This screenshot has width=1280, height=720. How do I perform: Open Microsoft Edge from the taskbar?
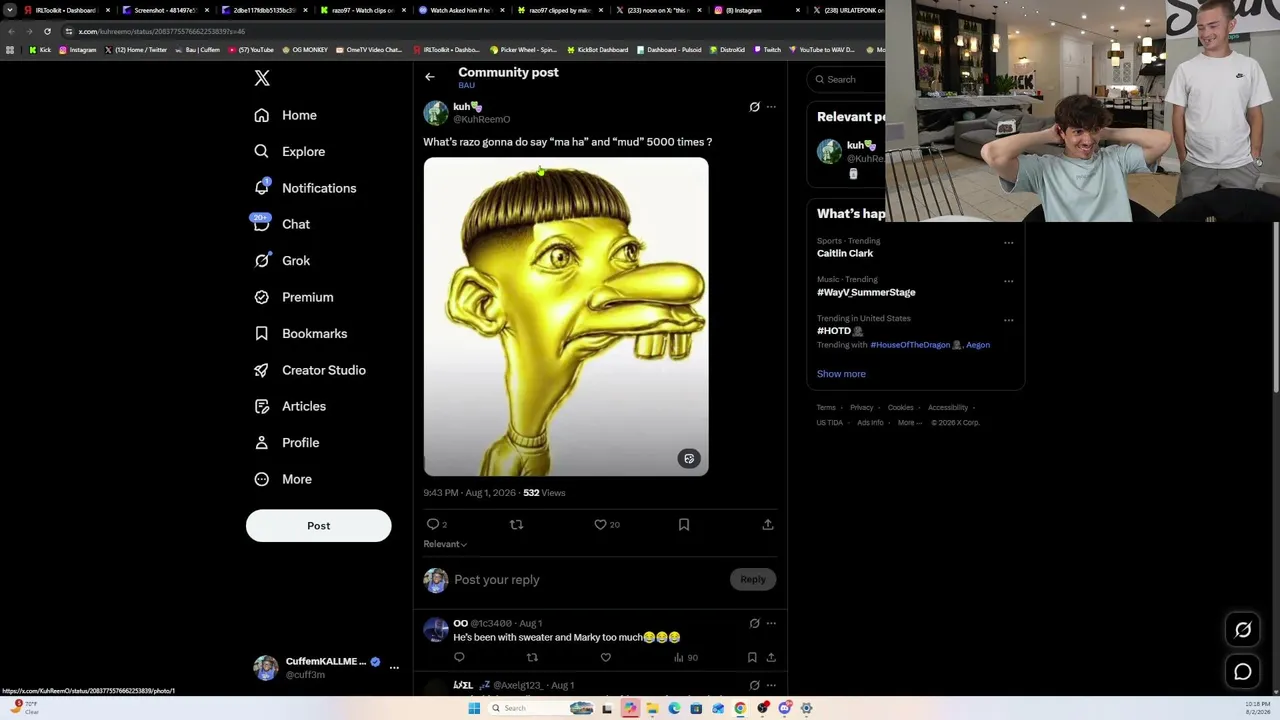click(674, 708)
